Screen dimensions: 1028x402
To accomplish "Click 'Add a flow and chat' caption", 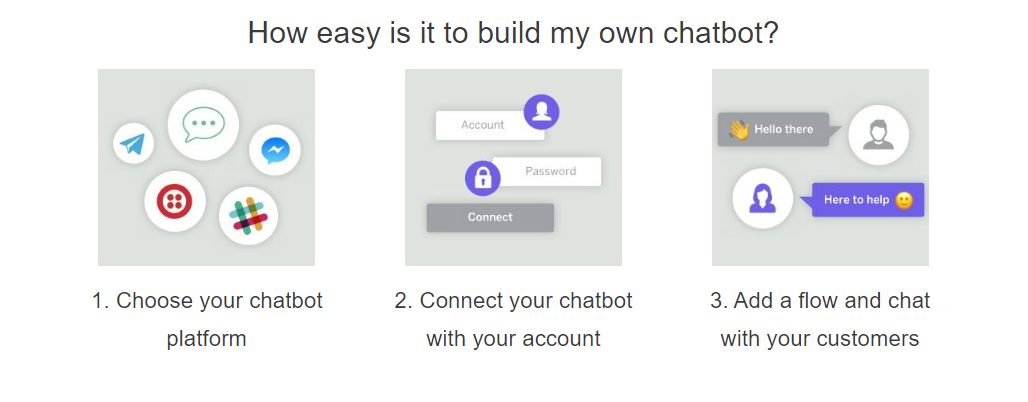I will 820,301.
